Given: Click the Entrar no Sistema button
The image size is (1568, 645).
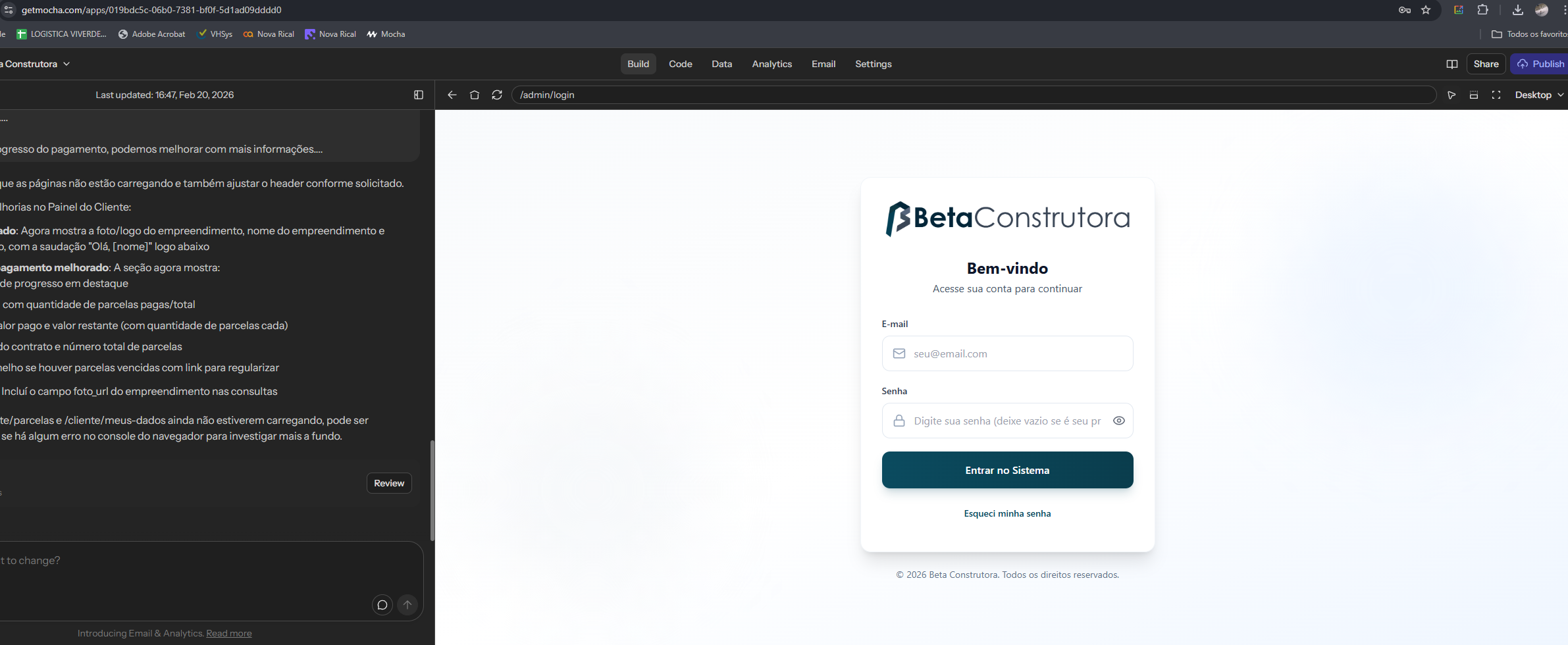Looking at the screenshot, I should pos(1007,470).
